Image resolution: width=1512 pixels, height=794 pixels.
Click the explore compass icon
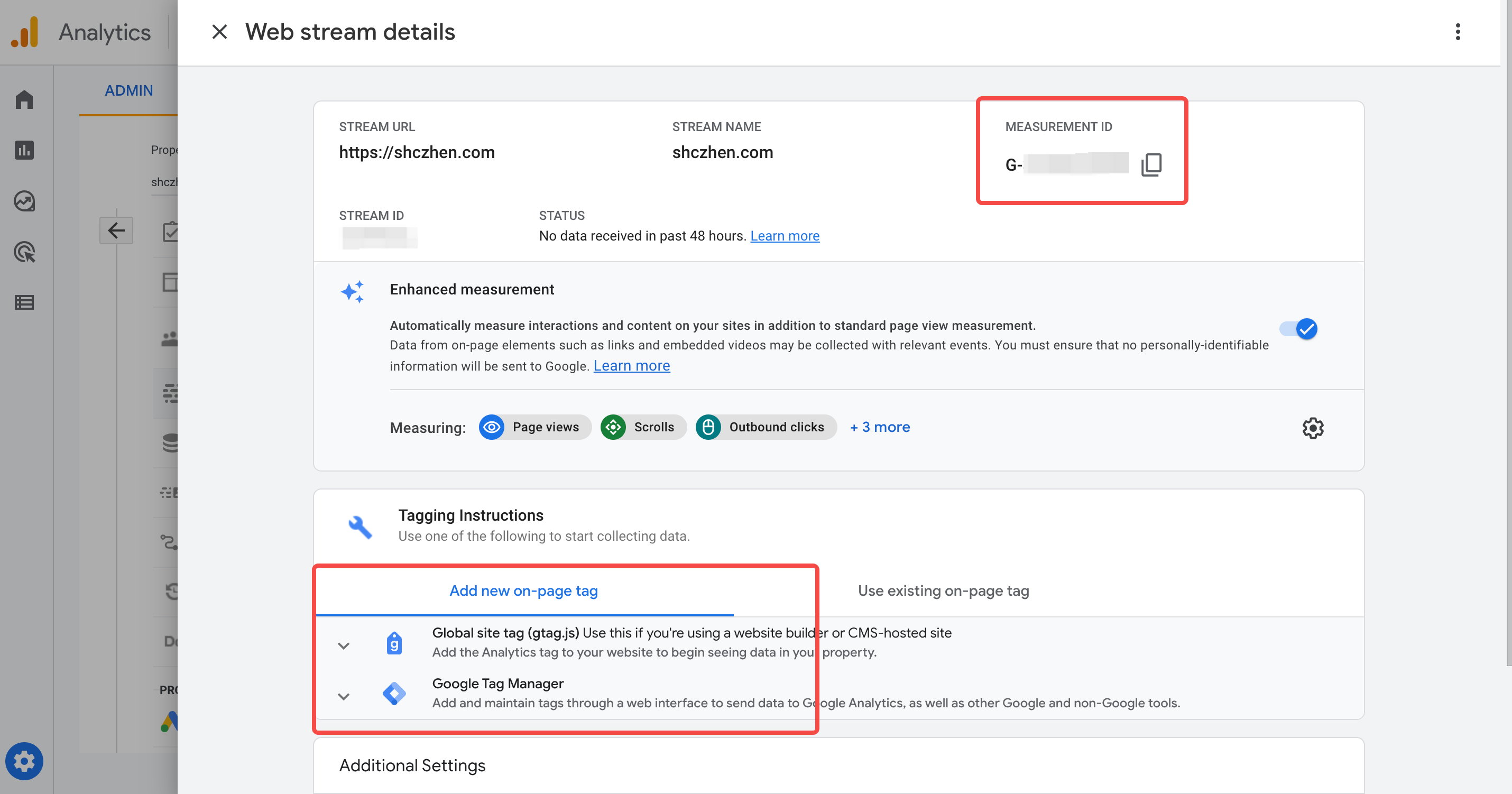tap(27, 199)
